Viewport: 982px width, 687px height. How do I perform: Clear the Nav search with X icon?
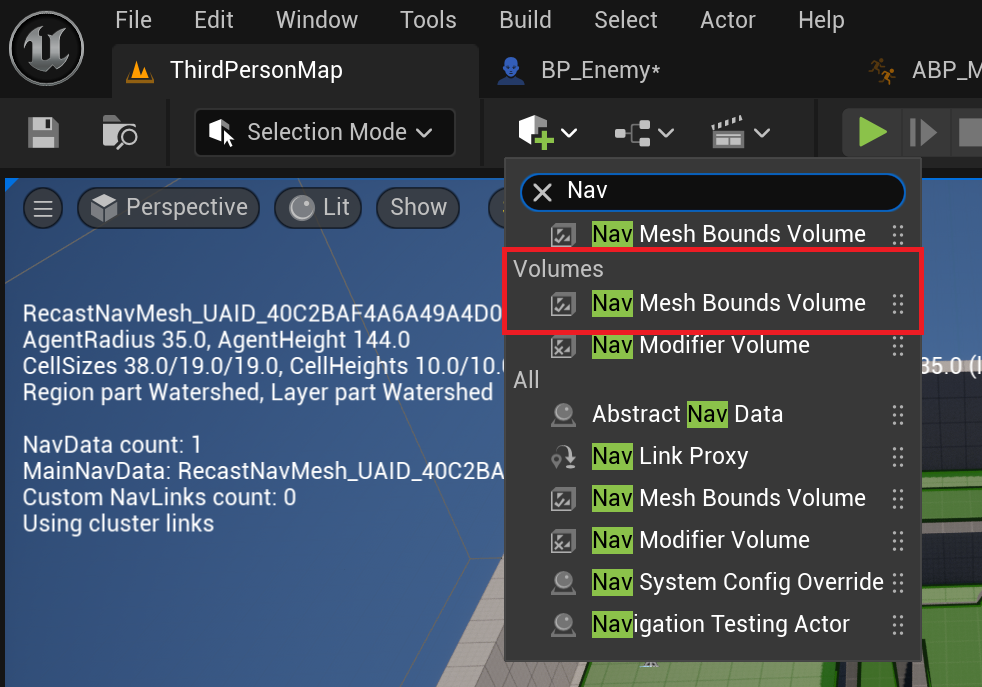(x=542, y=192)
